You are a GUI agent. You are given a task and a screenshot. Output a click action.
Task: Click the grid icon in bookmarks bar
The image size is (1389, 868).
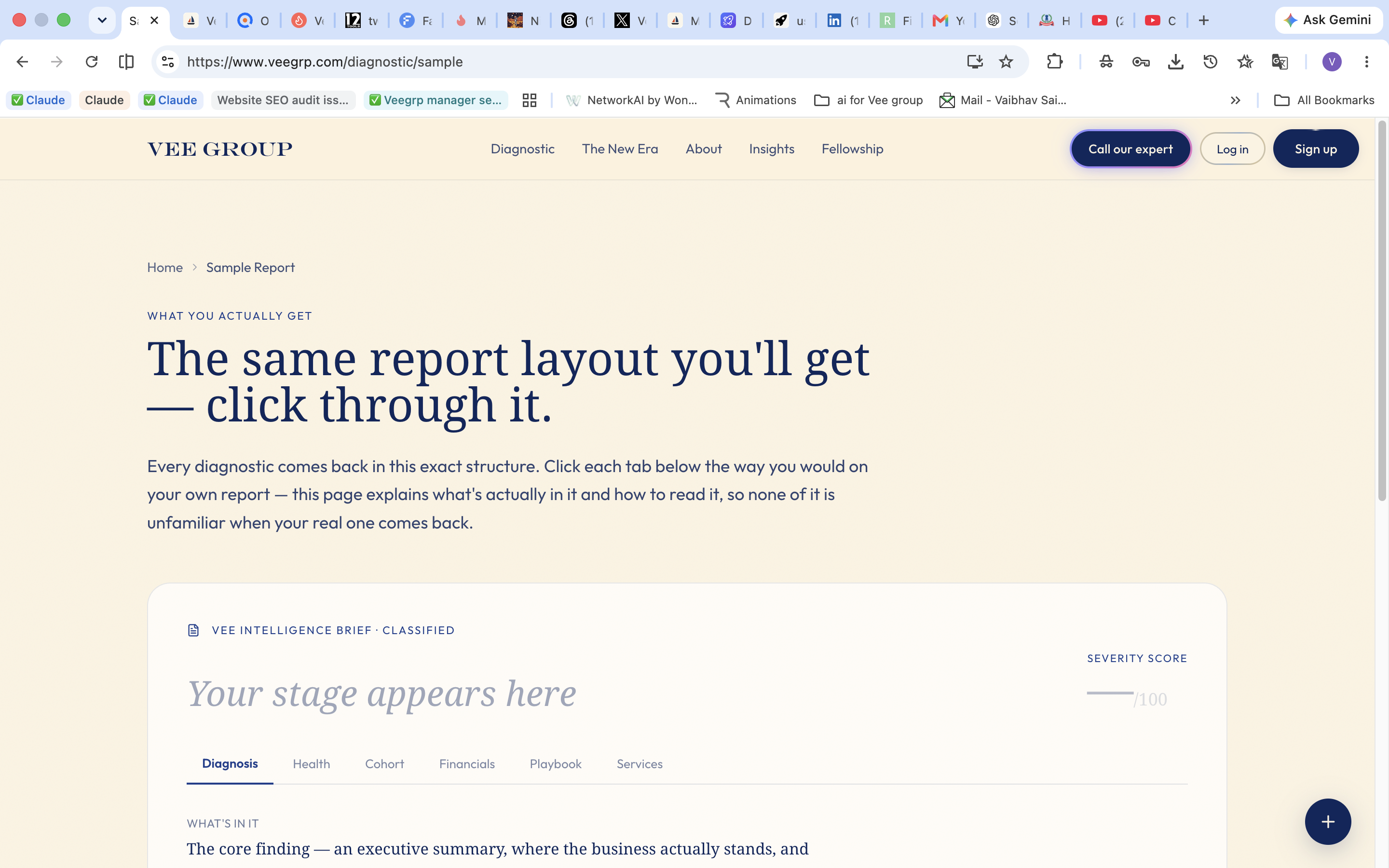click(529, 100)
